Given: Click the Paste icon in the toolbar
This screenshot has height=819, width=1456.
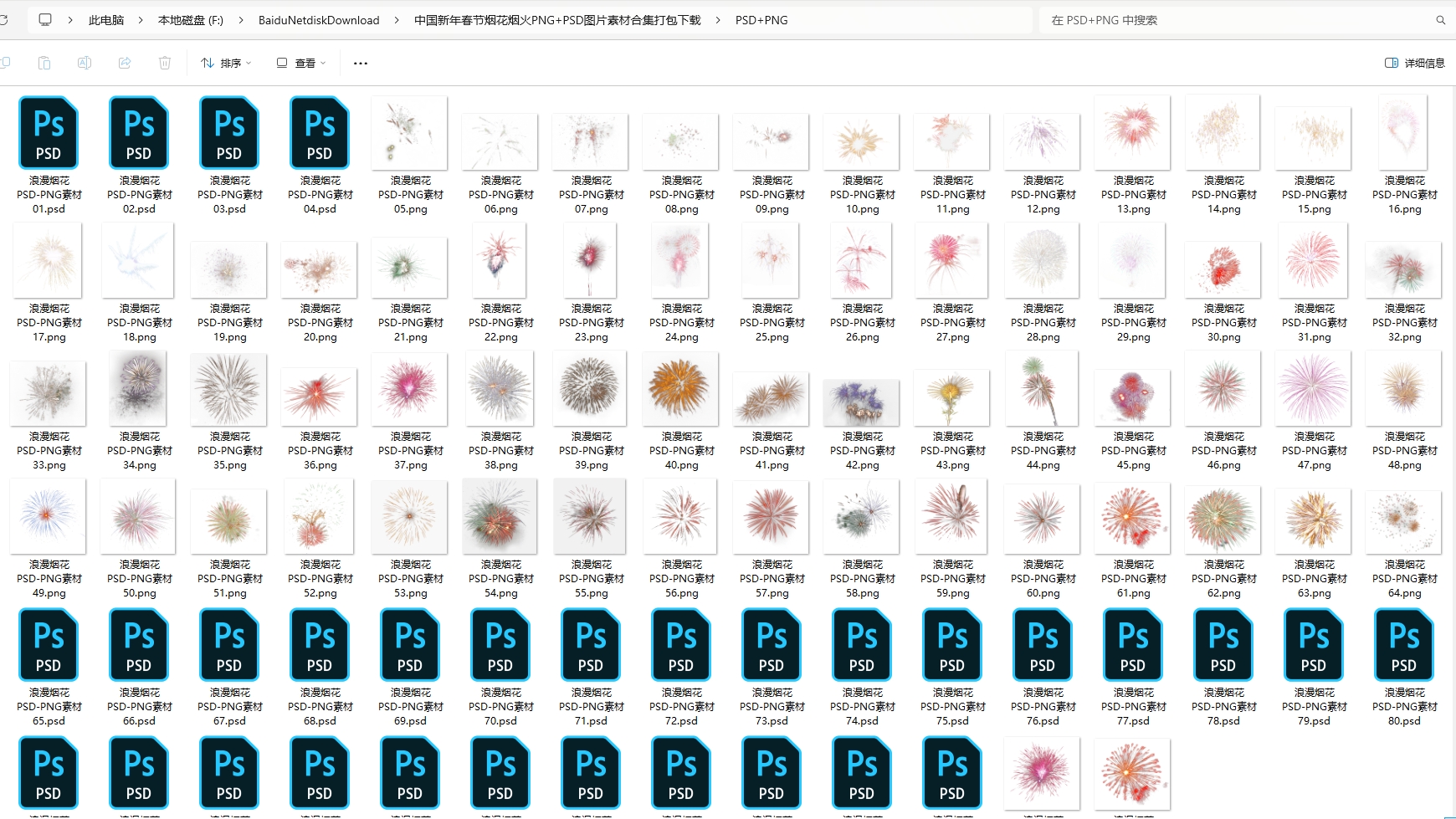Looking at the screenshot, I should click(44, 63).
